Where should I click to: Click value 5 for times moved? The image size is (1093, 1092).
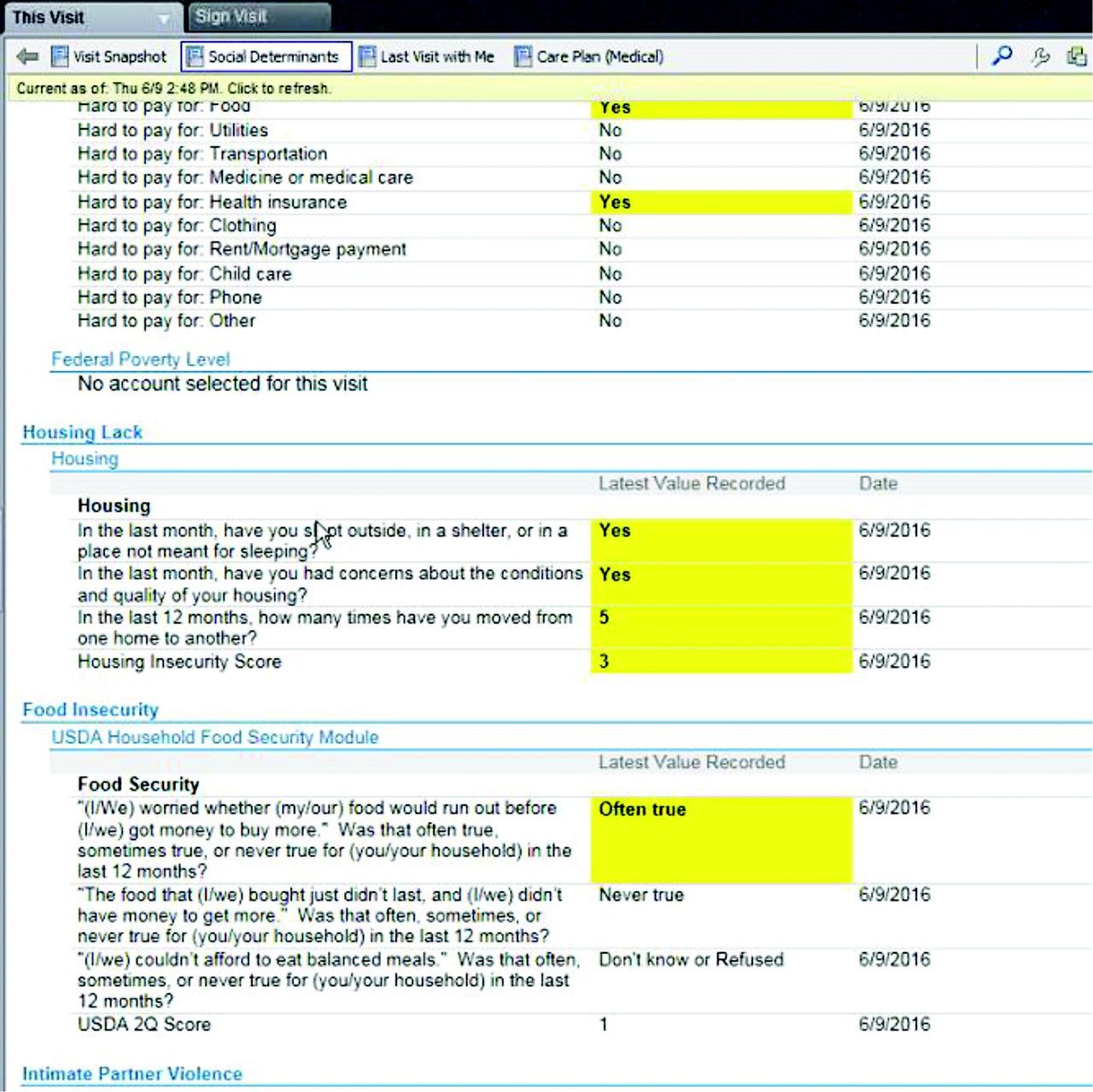[721, 628]
